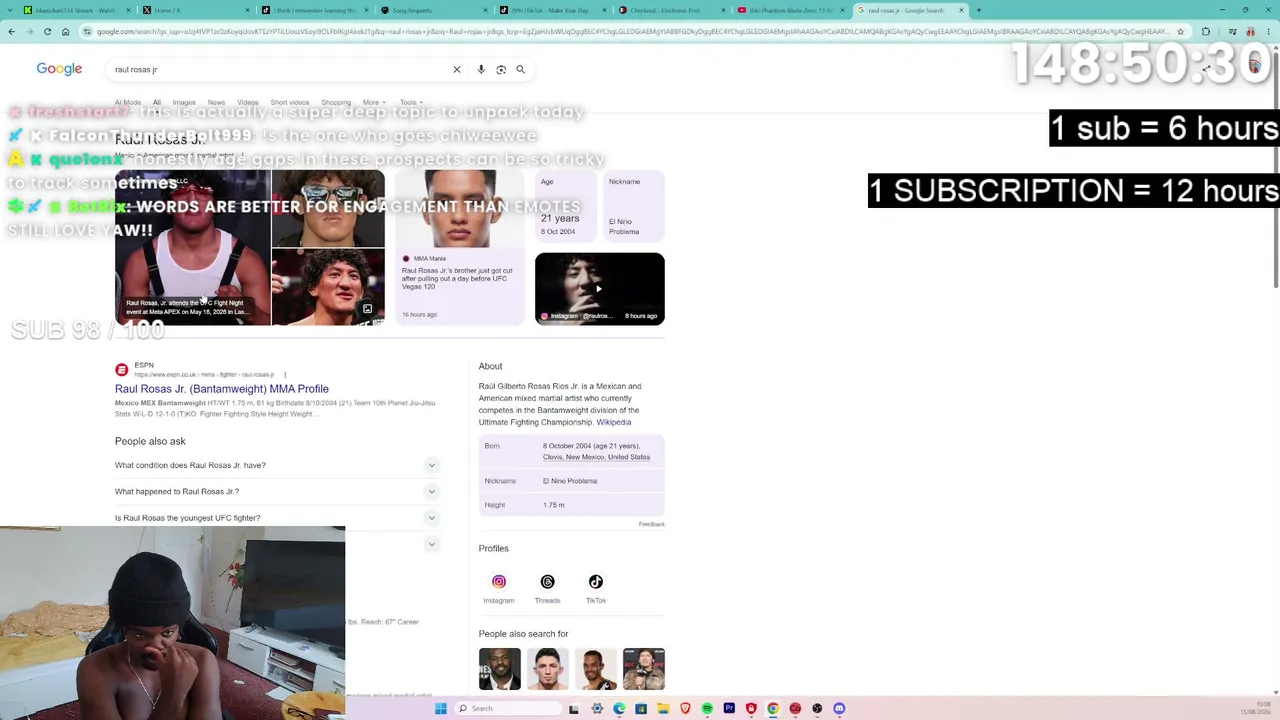Open Microsoft Store from the taskbar
Image resolution: width=1280 pixels, height=720 pixels.
(x=641, y=709)
